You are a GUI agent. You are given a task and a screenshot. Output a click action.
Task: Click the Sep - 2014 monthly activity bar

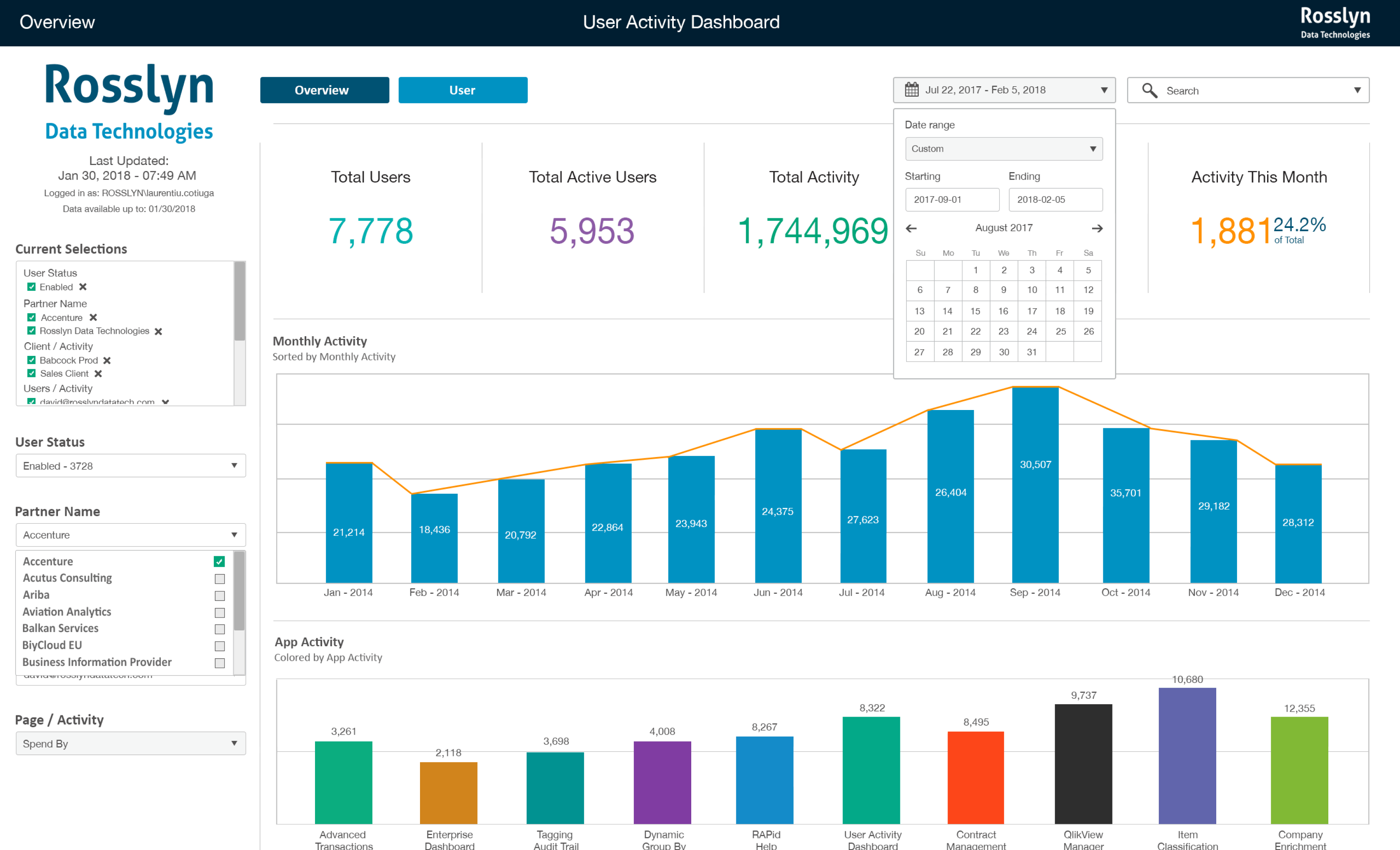point(1035,485)
